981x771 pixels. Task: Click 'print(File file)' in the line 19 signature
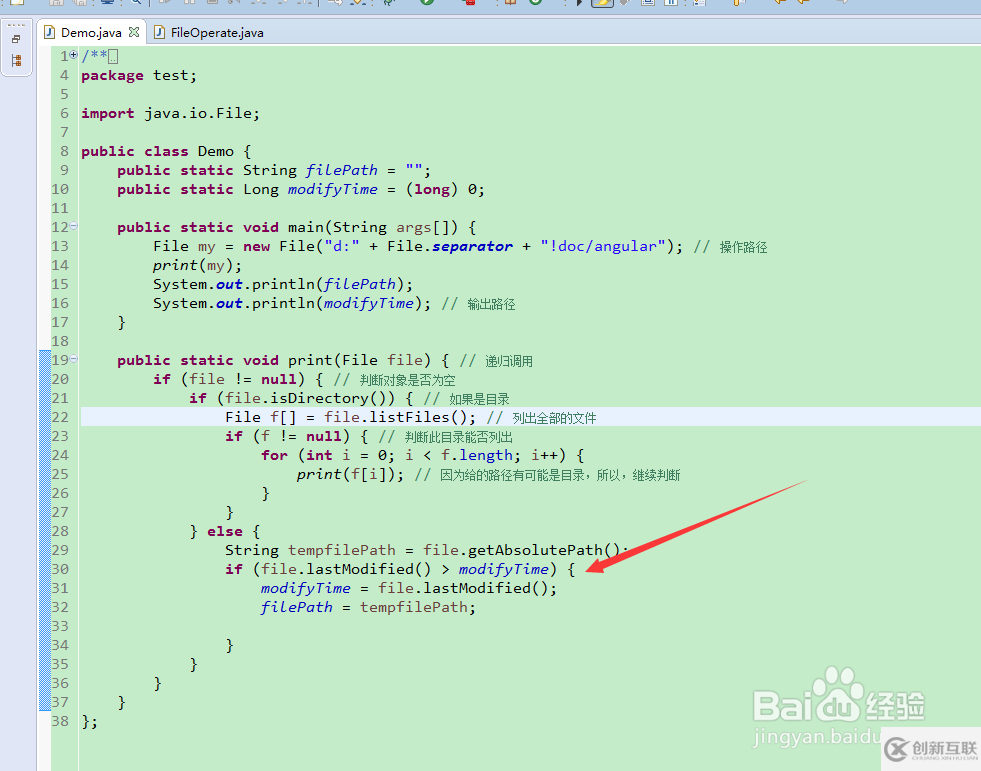tap(359, 360)
